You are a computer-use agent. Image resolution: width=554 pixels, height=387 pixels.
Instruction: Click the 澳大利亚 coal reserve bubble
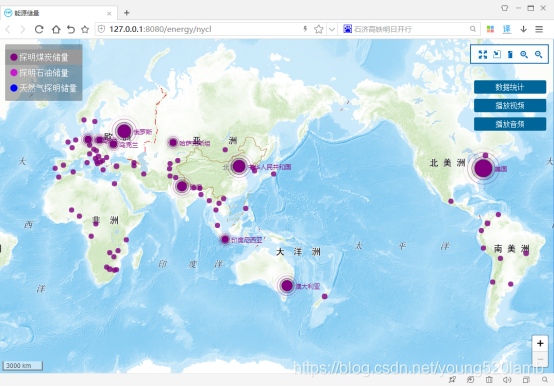click(287, 286)
